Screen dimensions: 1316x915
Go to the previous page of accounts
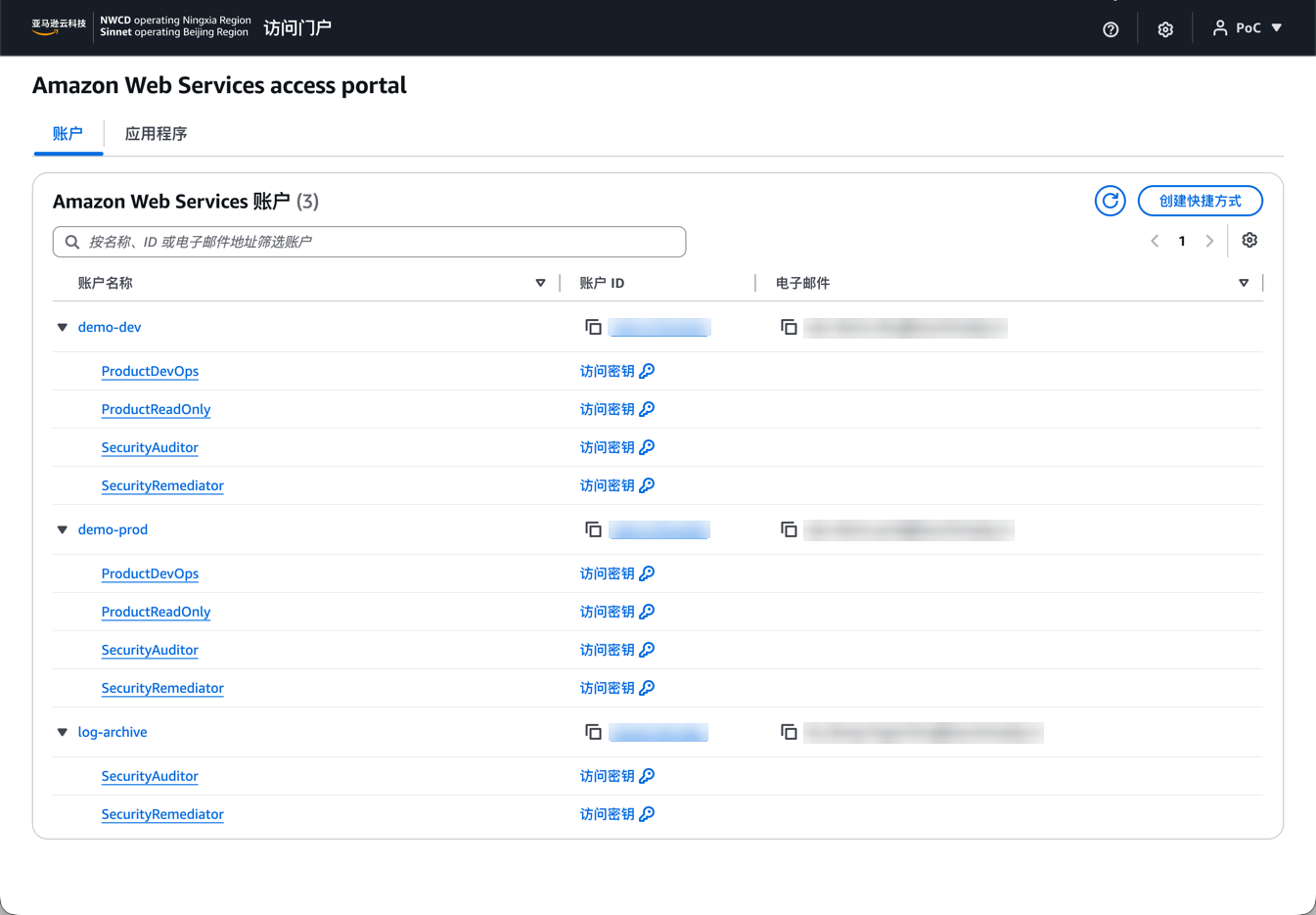tap(1155, 241)
